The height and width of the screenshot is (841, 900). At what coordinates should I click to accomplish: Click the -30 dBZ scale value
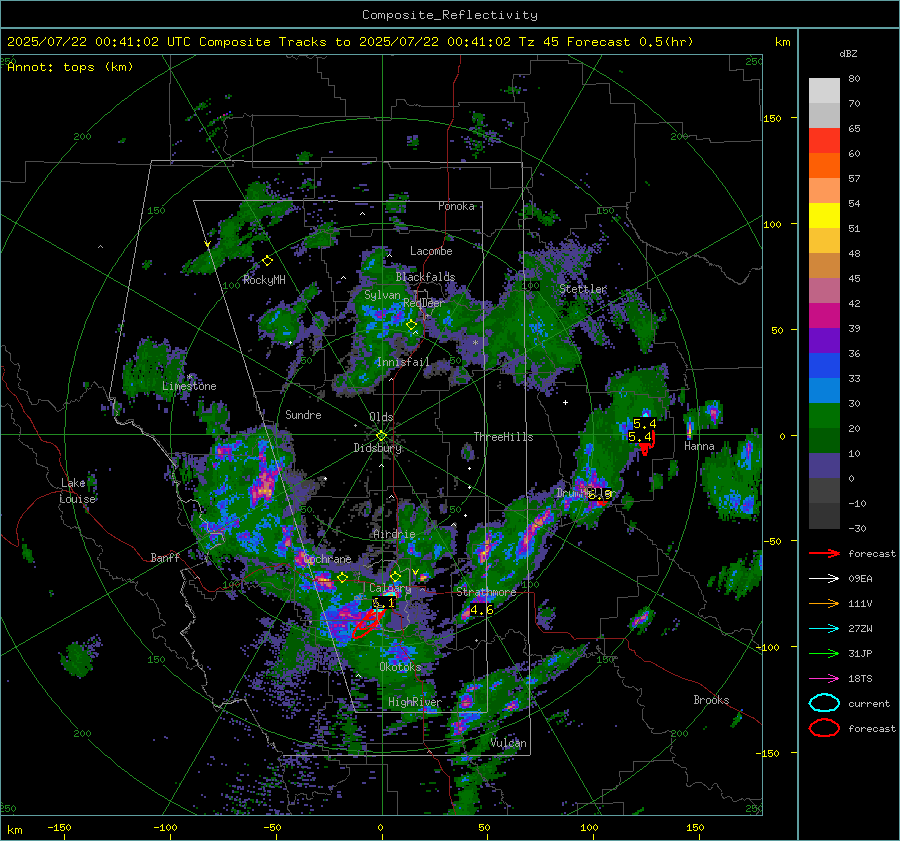pyautogui.click(x=857, y=528)
